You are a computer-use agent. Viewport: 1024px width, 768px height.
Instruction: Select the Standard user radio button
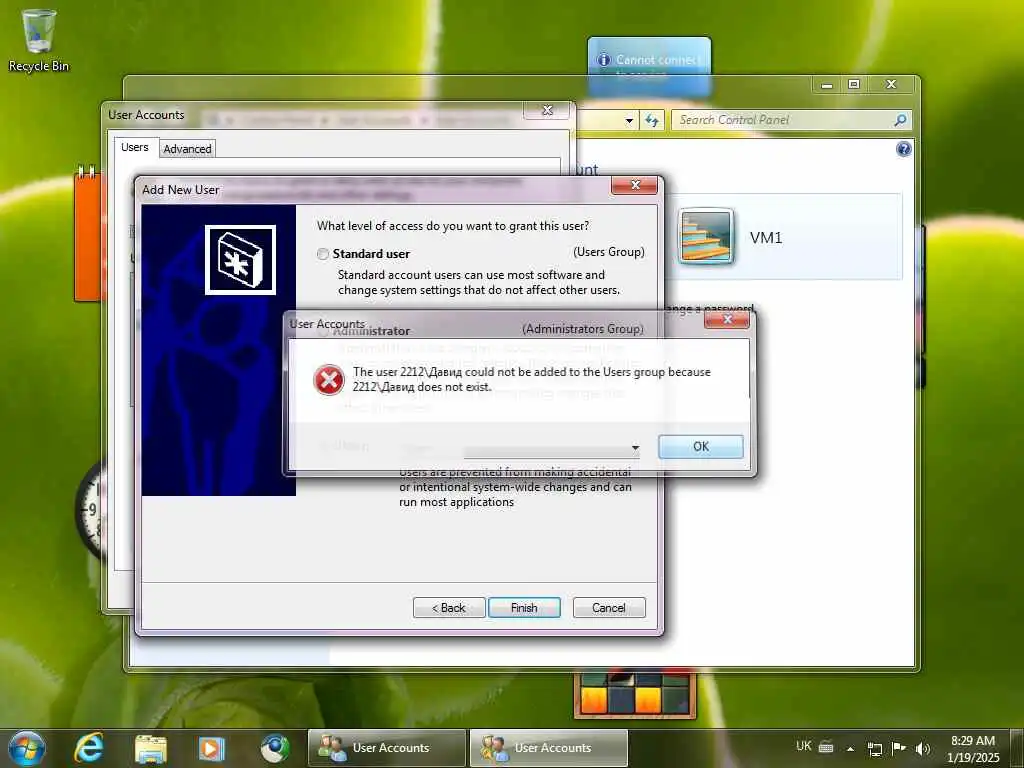click(323, 254)
